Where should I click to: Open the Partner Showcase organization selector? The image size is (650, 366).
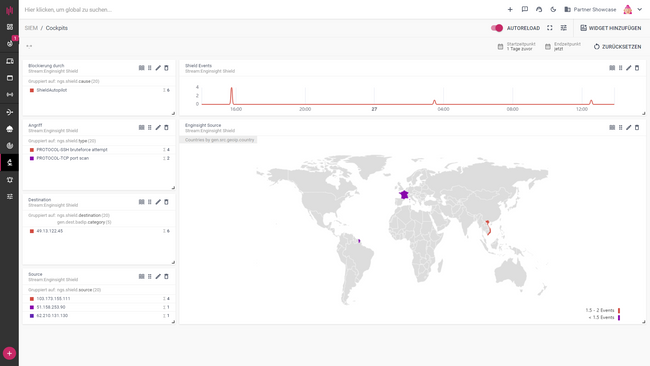[590, 10]
